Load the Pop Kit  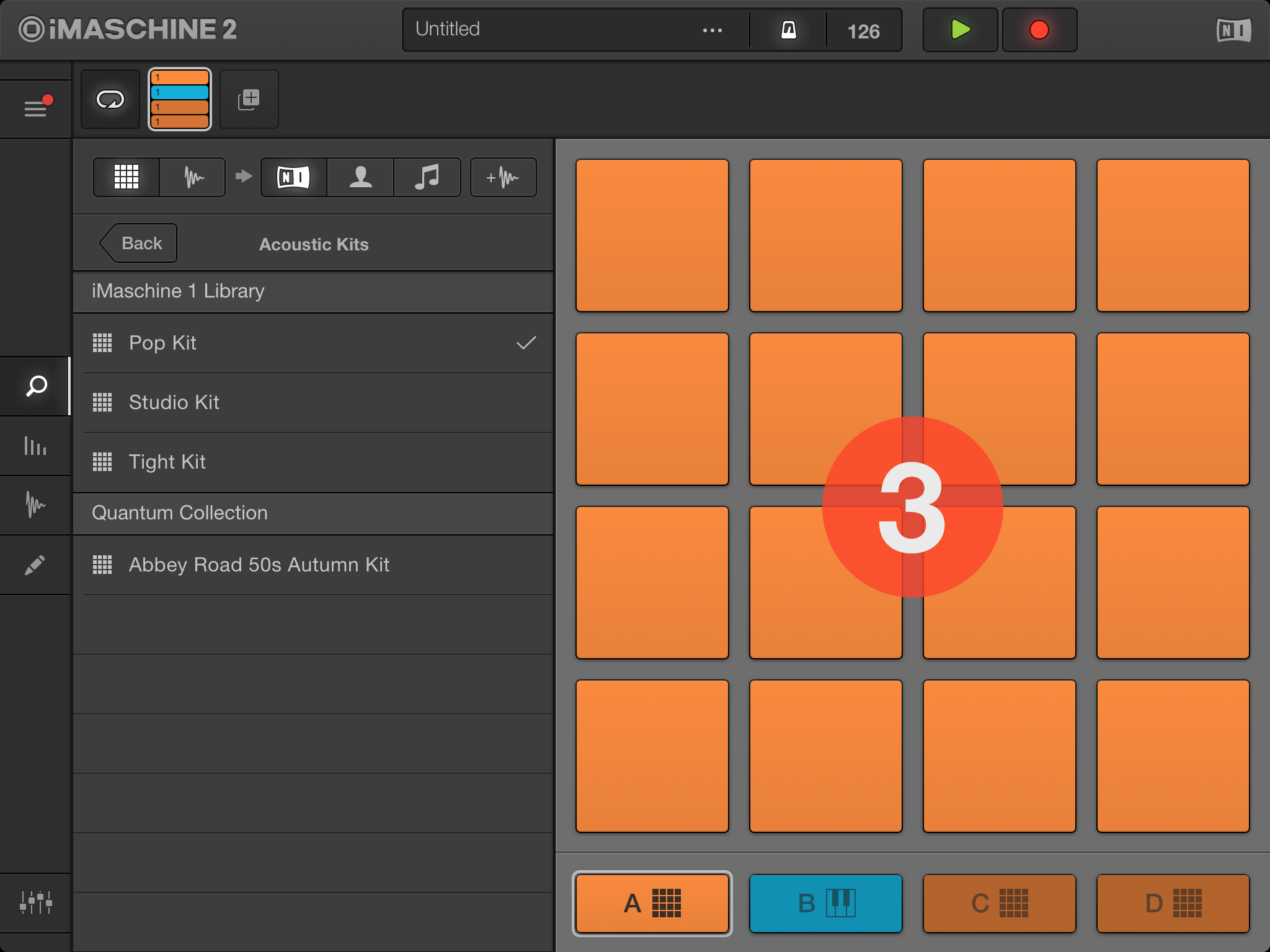(313, 343)
